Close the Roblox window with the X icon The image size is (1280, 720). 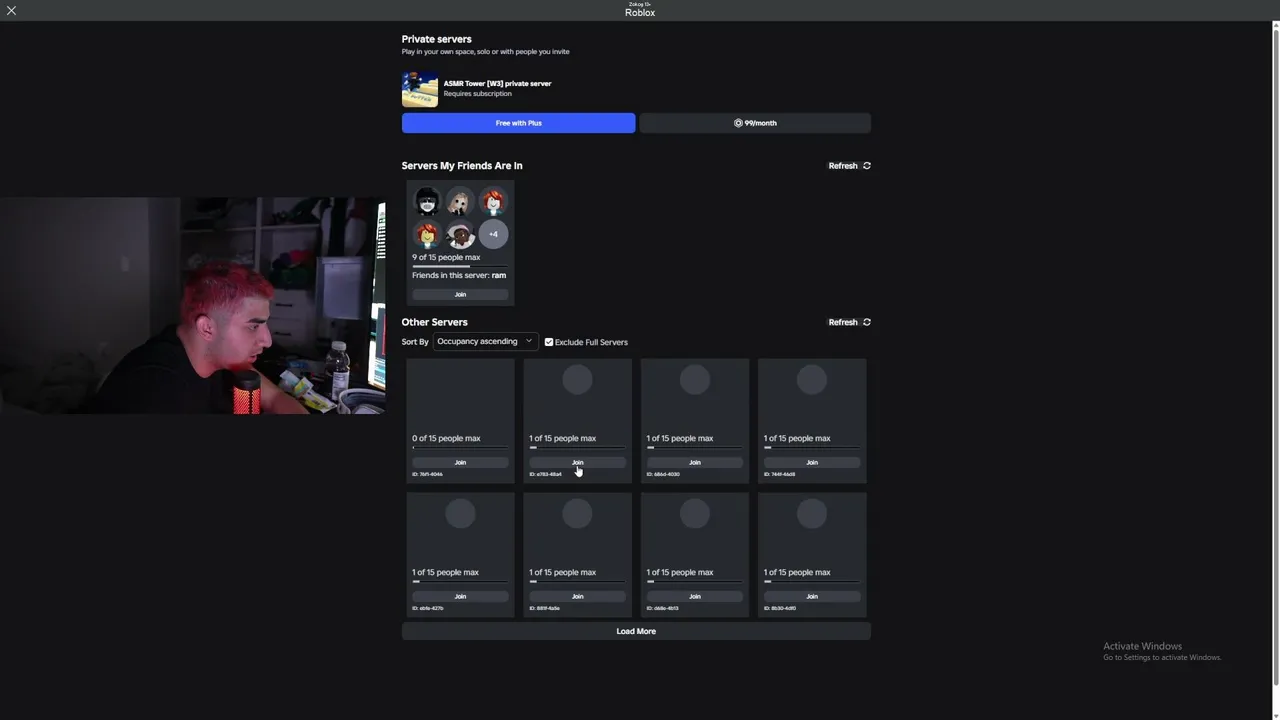click(x=11, y=10)
